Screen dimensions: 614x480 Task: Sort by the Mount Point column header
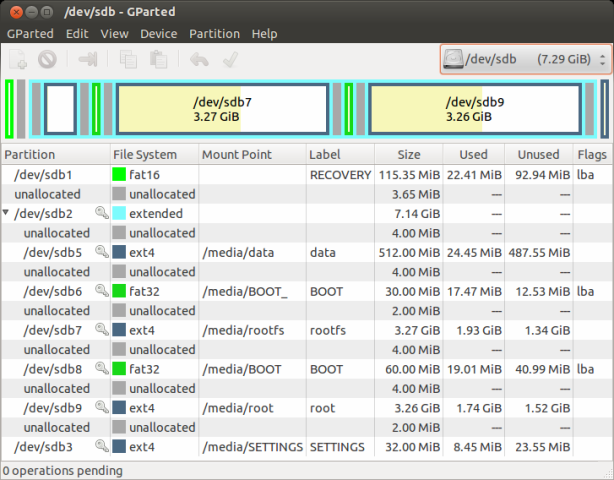point(252,154)
